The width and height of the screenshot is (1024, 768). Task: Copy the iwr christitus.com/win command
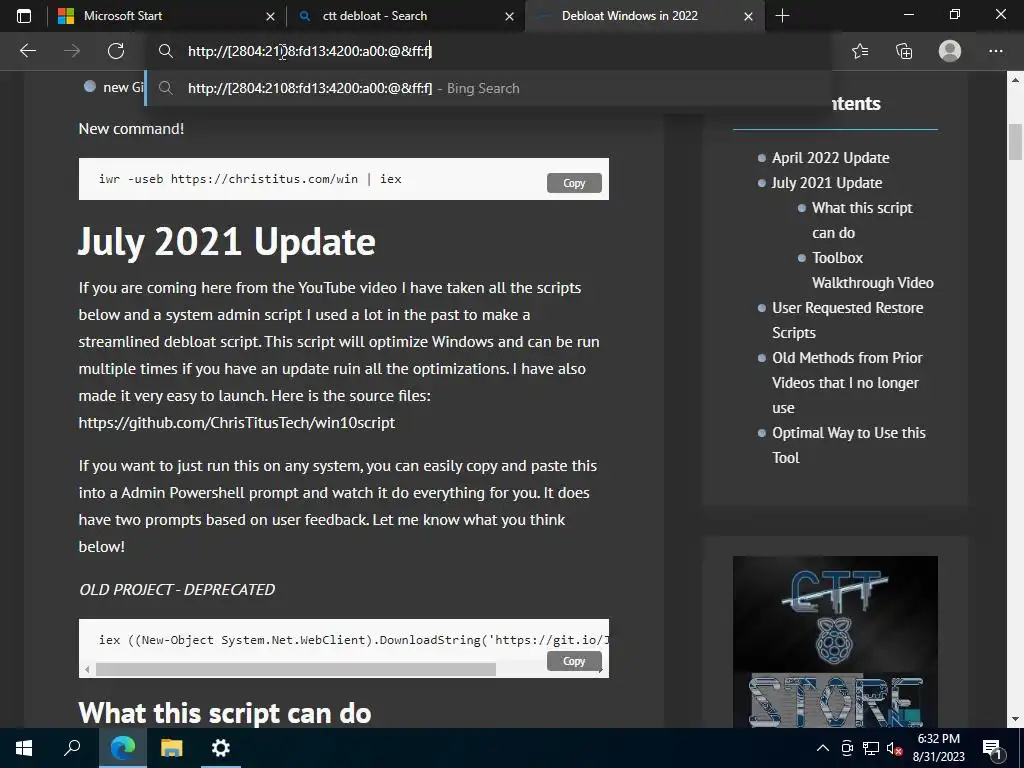[x=574, y=183]
